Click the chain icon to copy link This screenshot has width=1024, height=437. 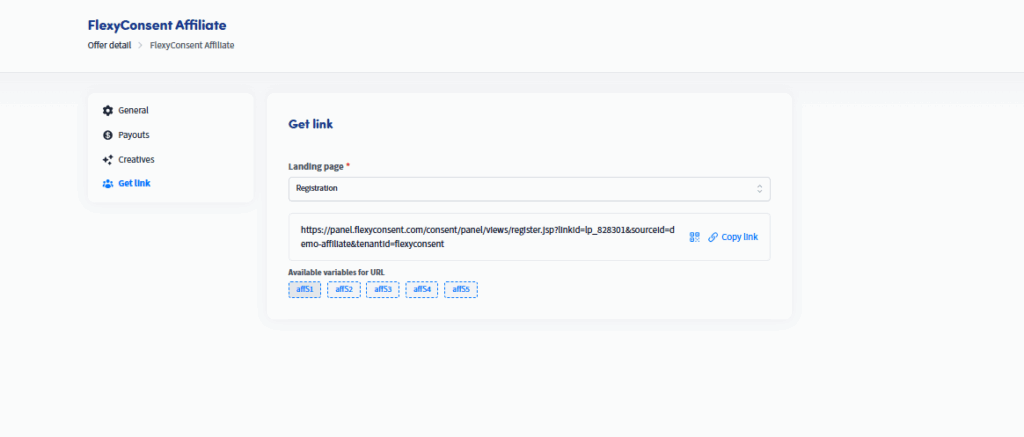pyautogui.click(x=713, y=237)
